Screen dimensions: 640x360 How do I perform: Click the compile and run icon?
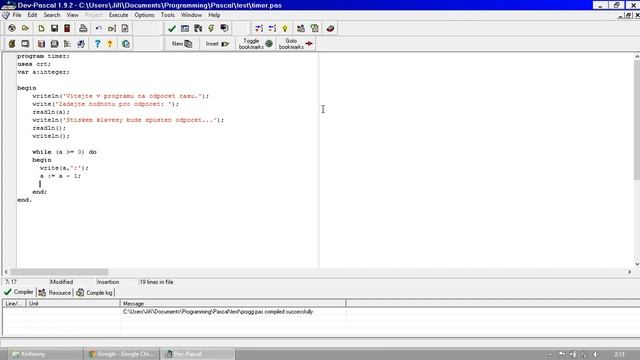[198, 28]
